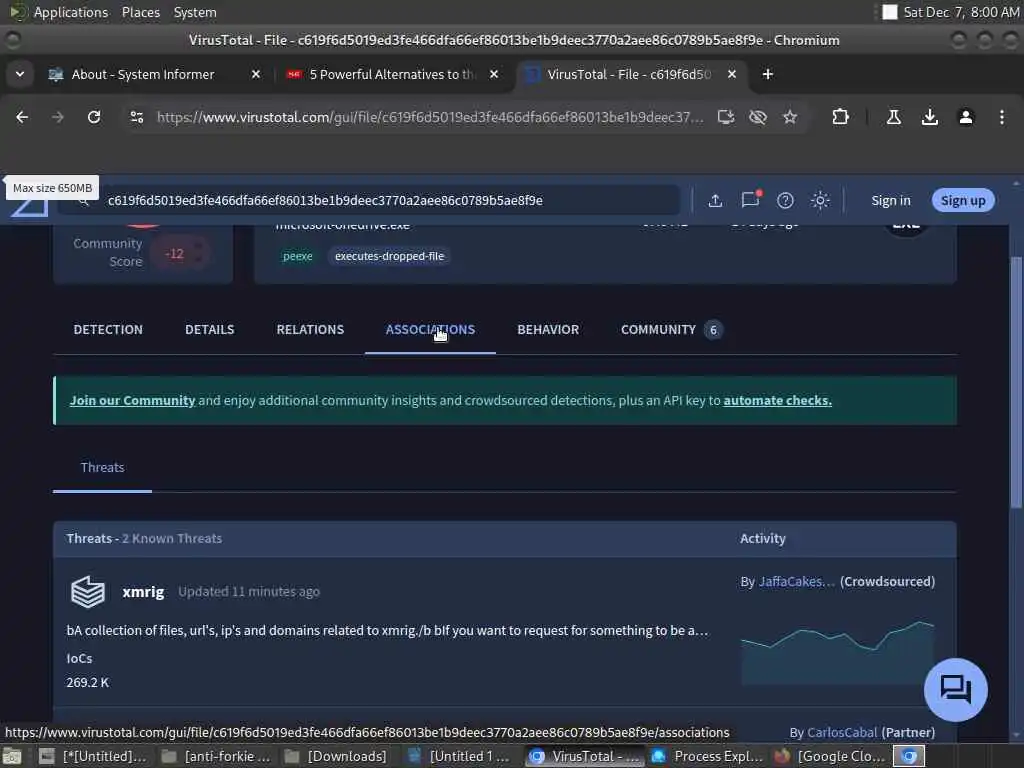Open the Downloads toolbar icon
Viewport: 1024px width, 768px height.
[x=929, y=117]
